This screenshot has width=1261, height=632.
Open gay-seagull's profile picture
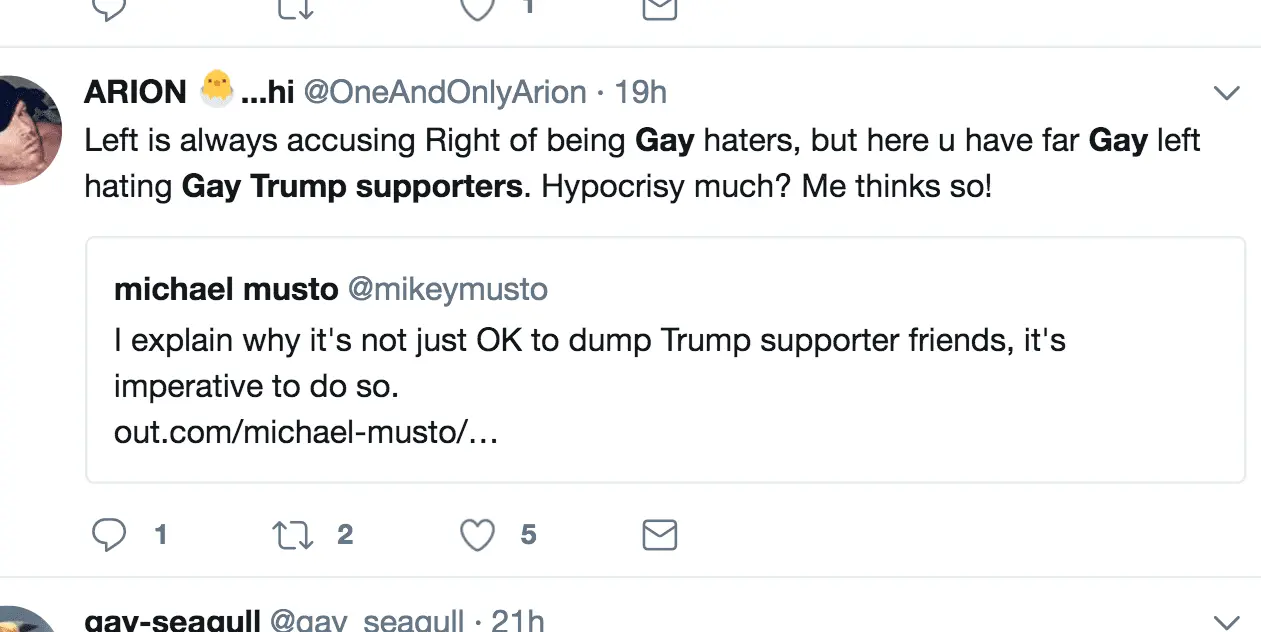pyautogui.click(x=28, y=622)
